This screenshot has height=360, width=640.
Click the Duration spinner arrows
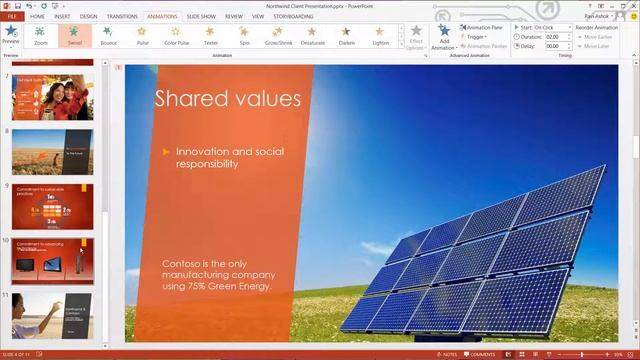coord(569,37)
